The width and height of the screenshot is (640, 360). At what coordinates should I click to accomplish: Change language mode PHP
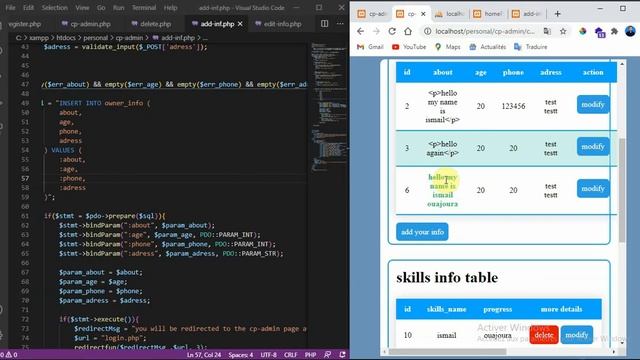pyautogui.click(x=310, y=355)
